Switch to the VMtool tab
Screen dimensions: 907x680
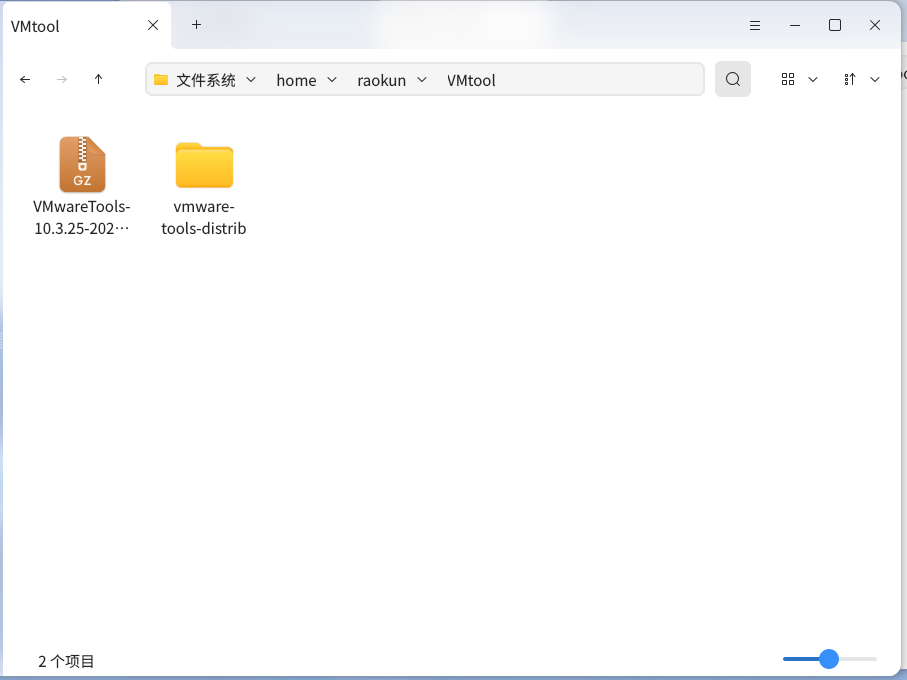[87, 25]
